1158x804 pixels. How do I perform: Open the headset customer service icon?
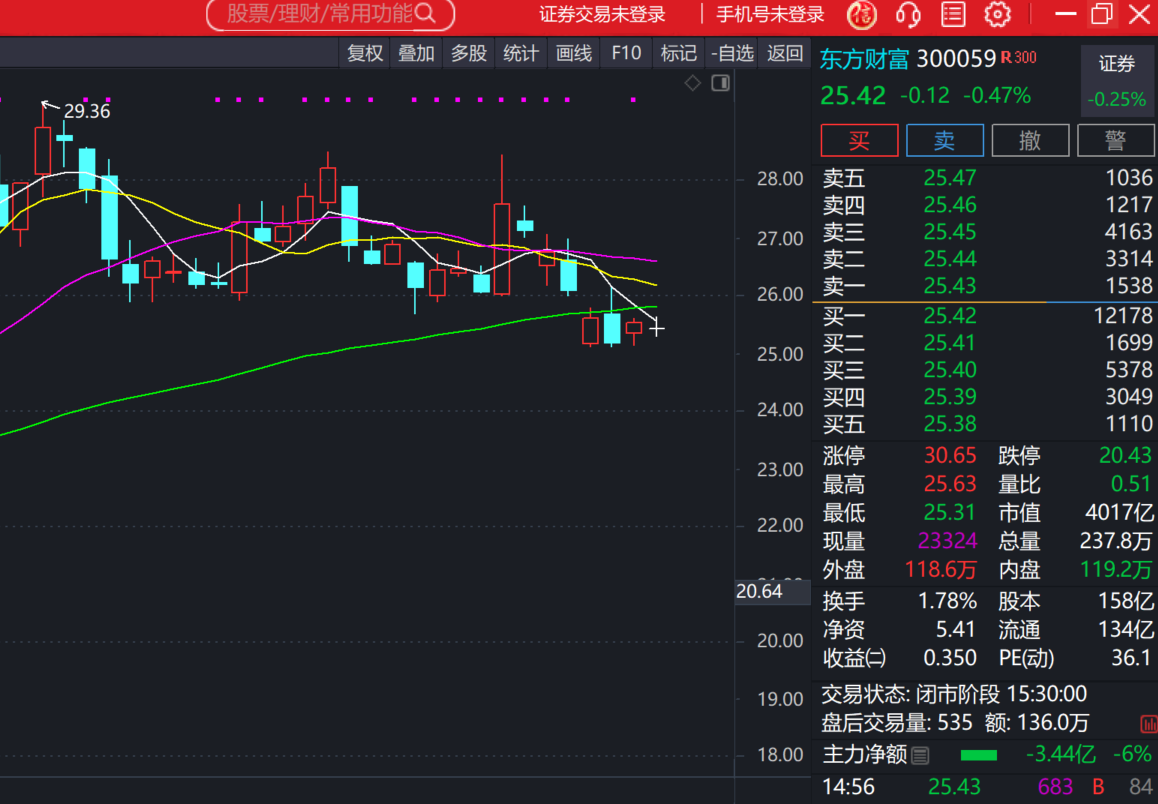pyautogui.click(x=908, y=15)
